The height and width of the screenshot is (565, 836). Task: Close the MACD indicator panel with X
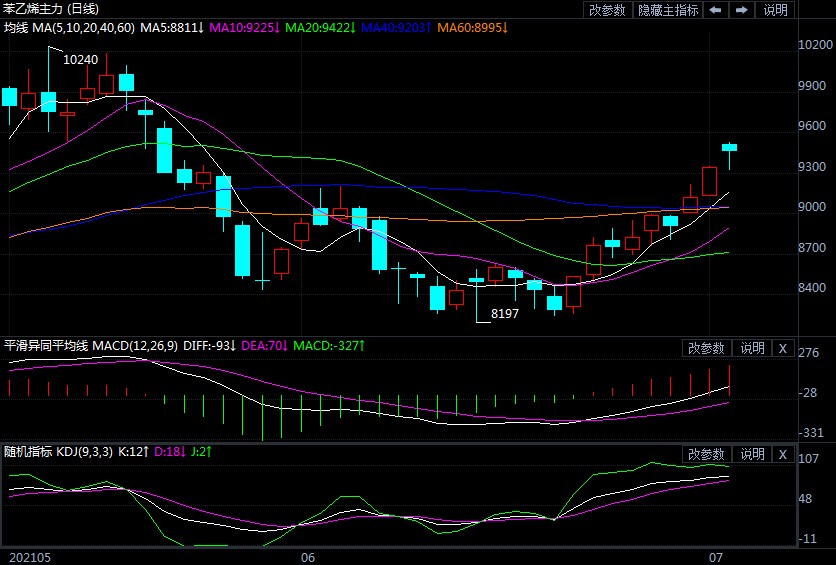[783, 348]
